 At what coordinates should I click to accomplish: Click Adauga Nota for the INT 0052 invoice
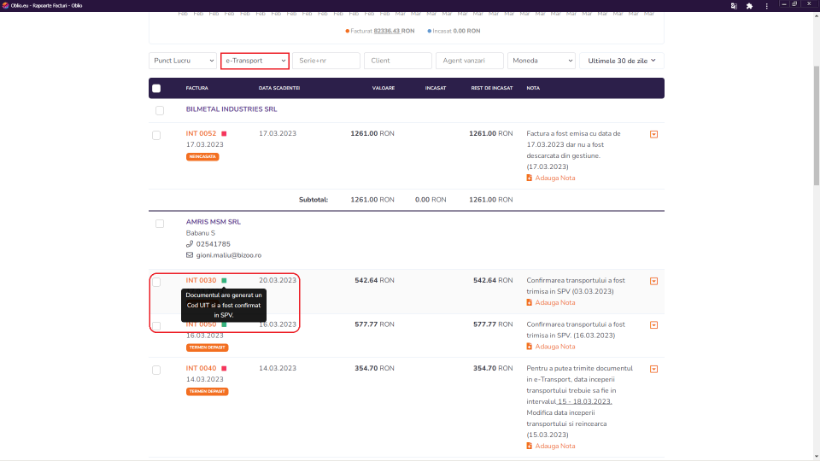click(x=555, y=178)
